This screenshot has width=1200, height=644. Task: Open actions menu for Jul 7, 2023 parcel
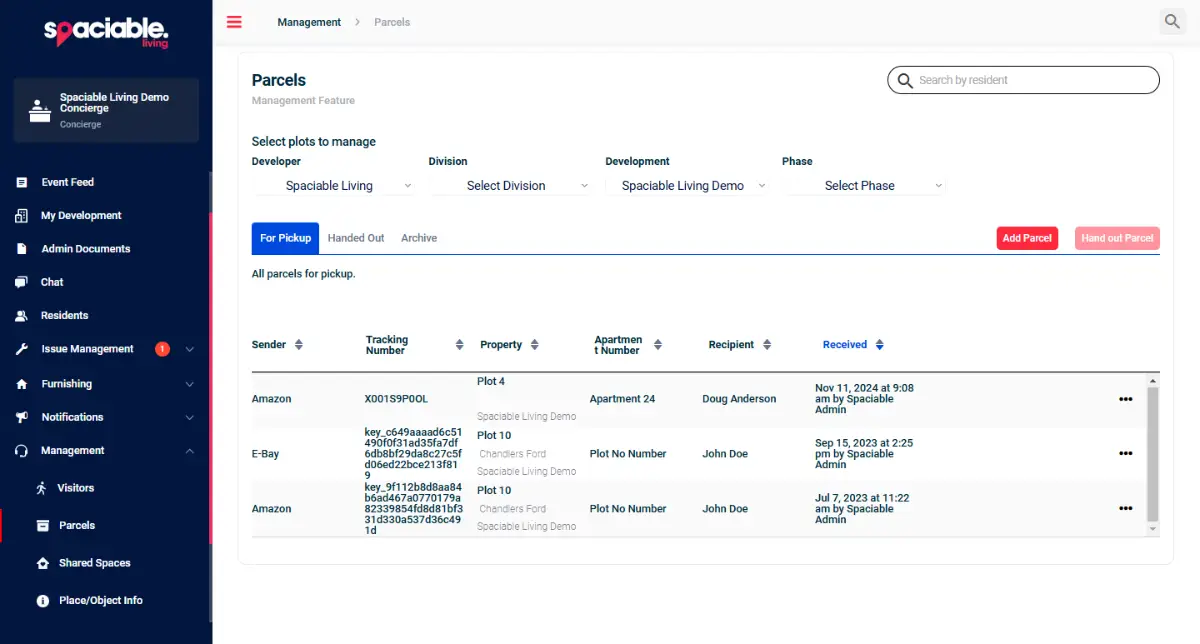tap(1125, 509)
